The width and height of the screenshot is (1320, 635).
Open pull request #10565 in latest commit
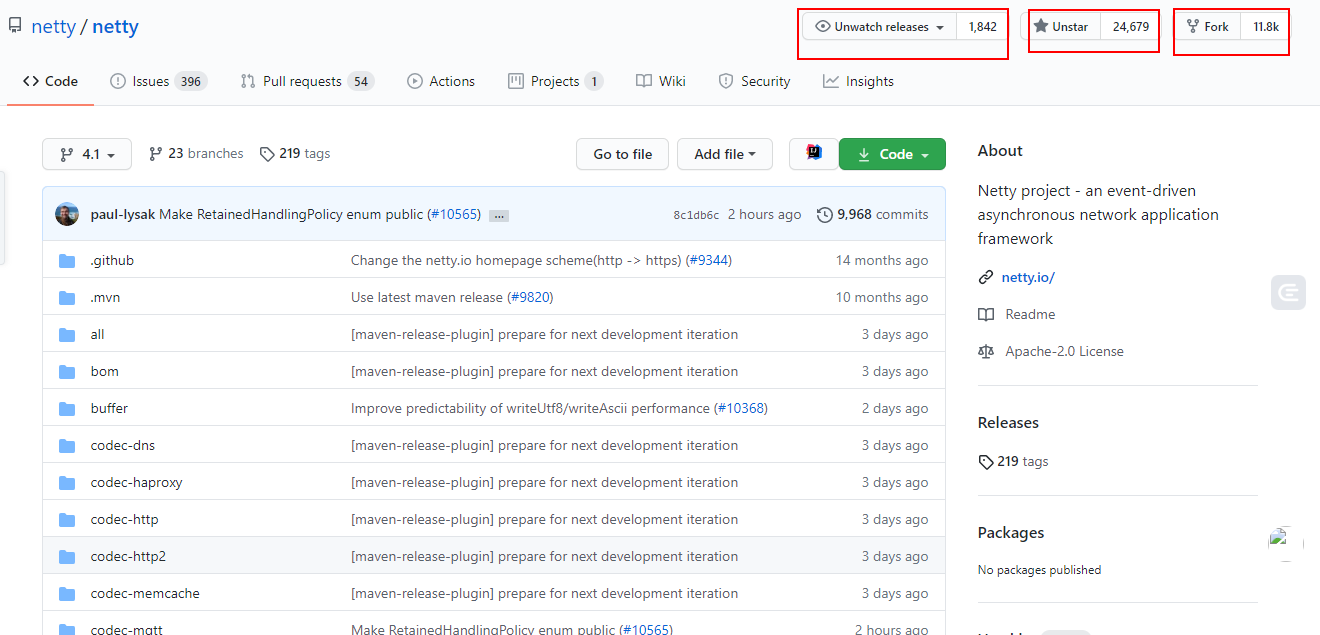pyautogui.click(x=454, y=214)
